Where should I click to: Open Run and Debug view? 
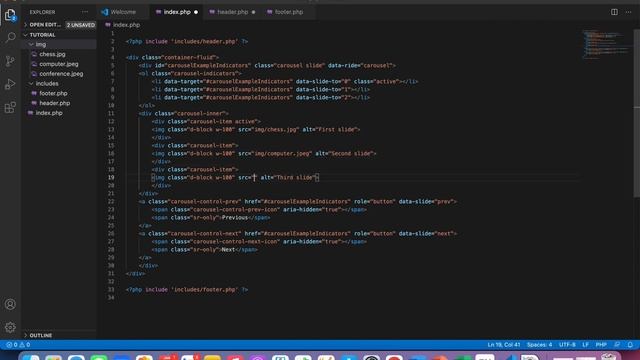point(10,84)
